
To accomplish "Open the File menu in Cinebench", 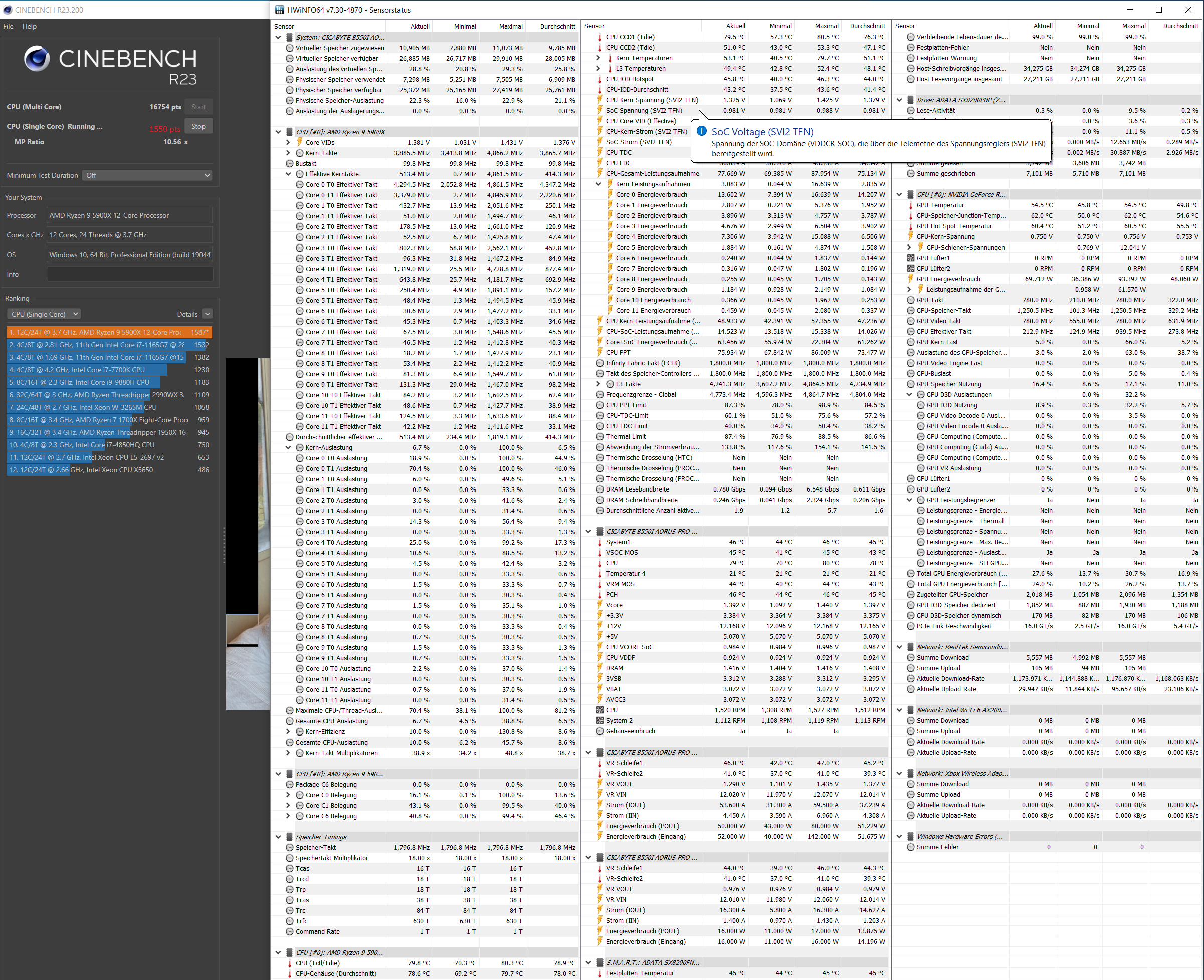I will pos(9,26).
